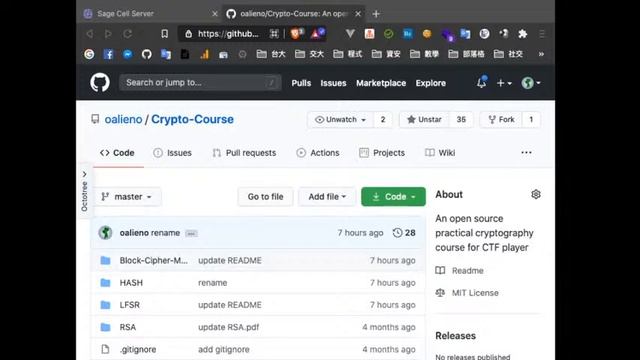640x360 pixels.
Task: Show more bookmarks with double chevron
Action: [x=541, y=54]
